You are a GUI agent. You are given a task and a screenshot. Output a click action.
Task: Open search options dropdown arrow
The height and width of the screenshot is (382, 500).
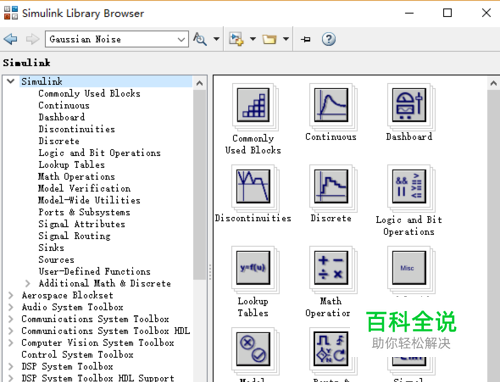[x=216, y=39]
